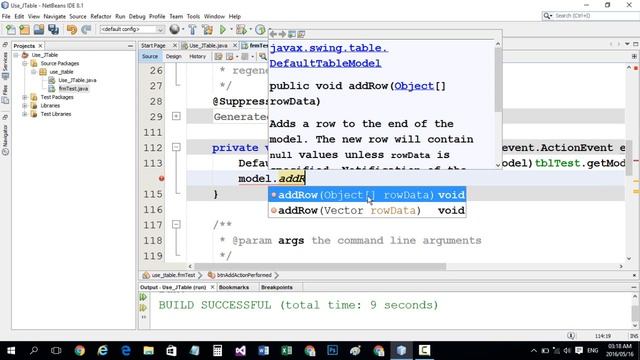Switch to the History view

[x=198, y=56]
